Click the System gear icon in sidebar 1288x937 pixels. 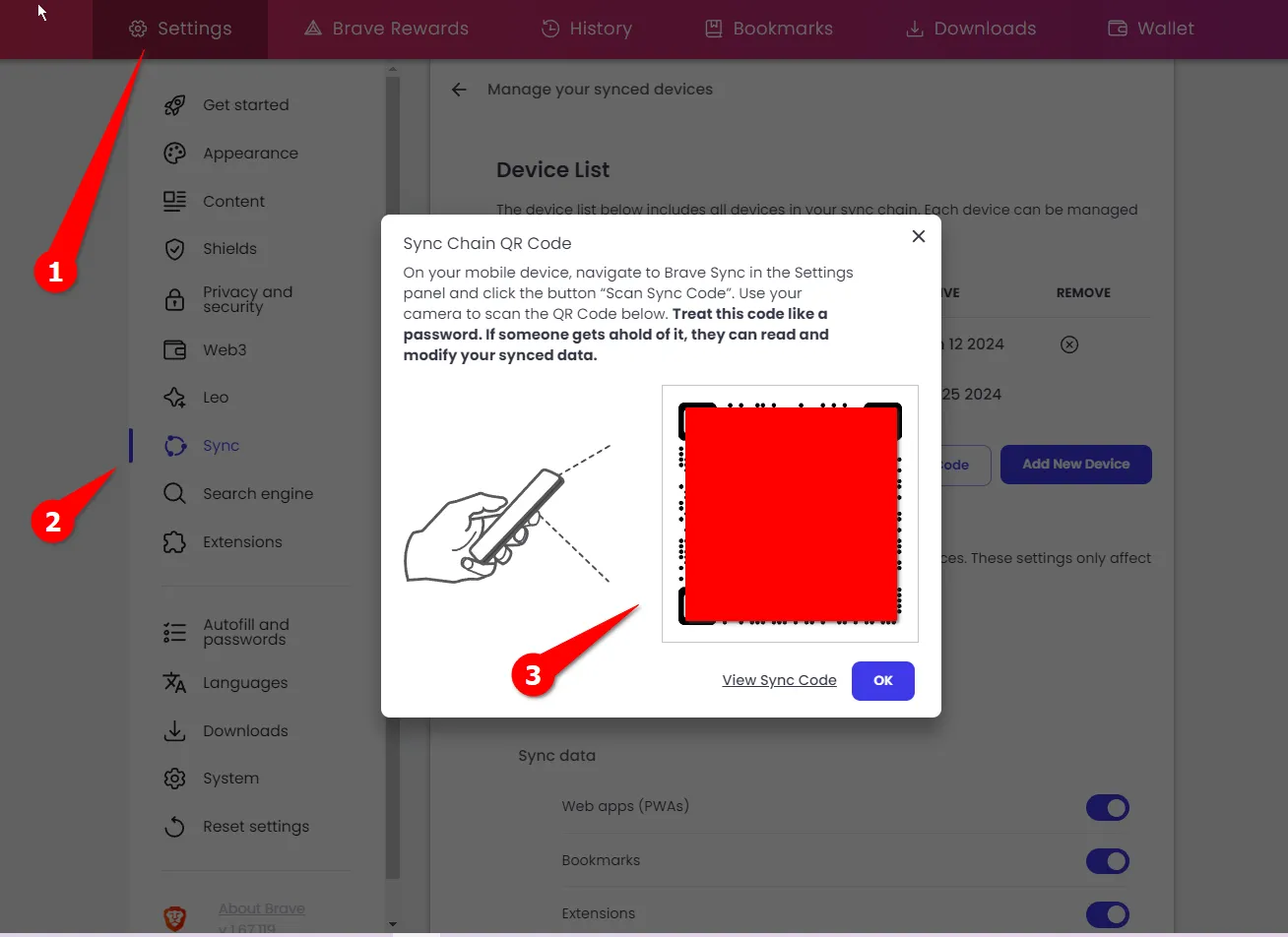coord(174,779)
